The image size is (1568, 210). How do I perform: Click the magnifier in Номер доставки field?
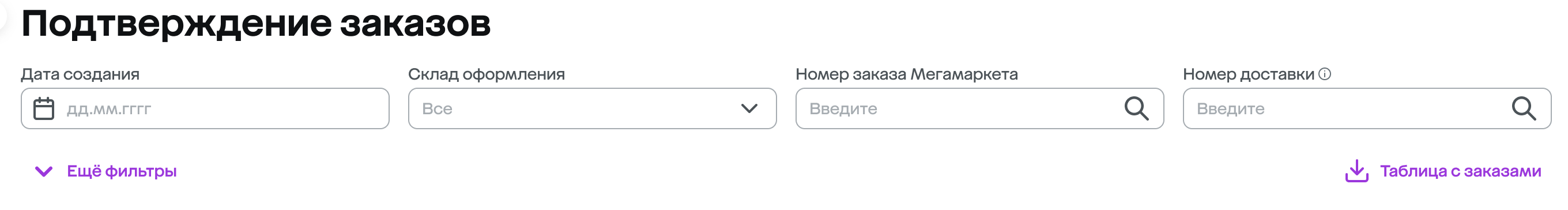click(x=1524, y=108)
